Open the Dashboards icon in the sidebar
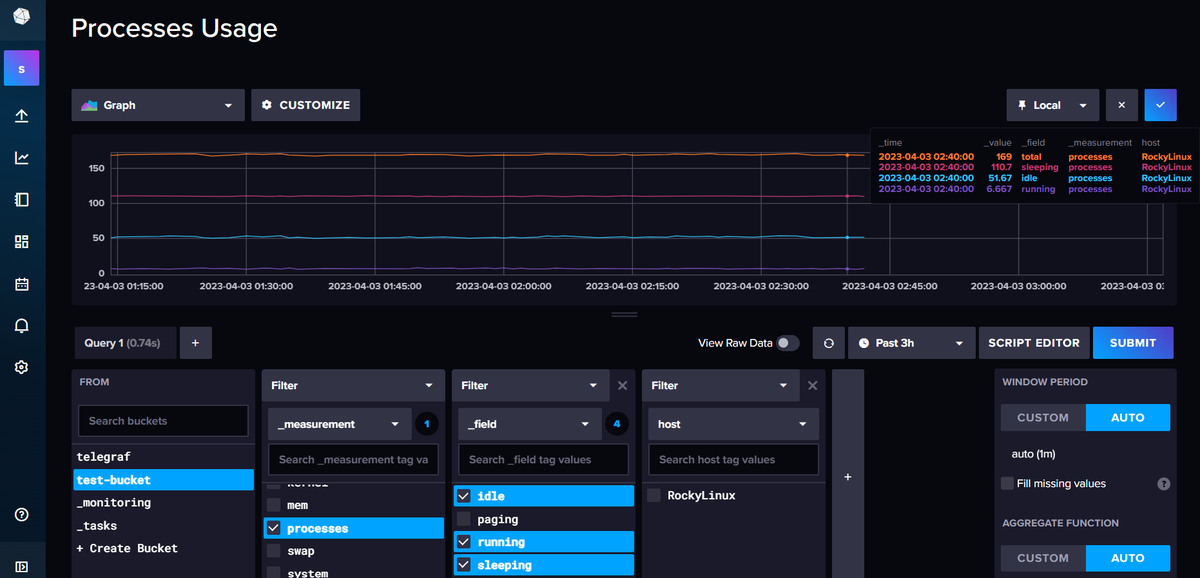This screenshot has height=578, width=1200. coord(21,241)
